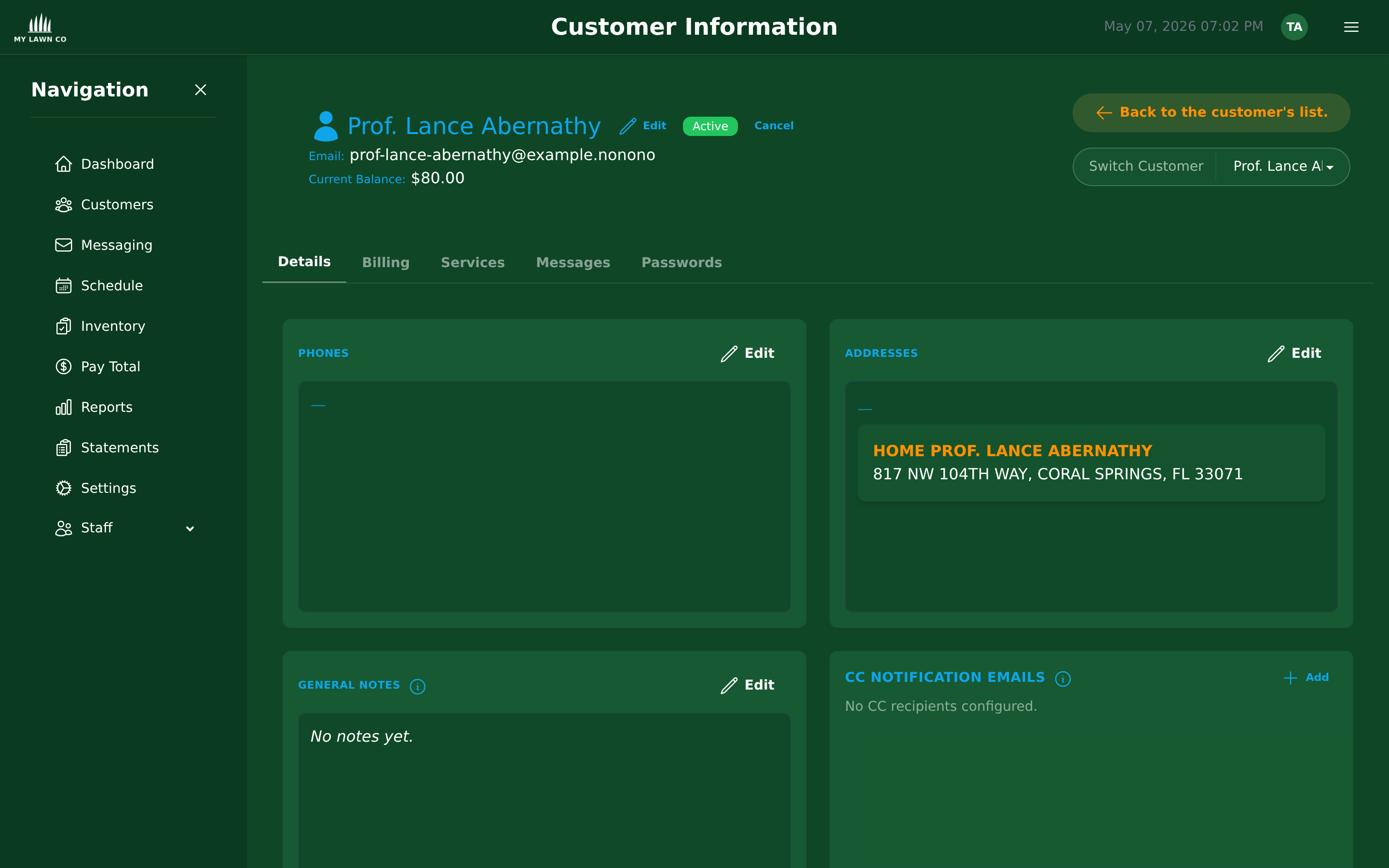This screenshot has width=1389, height=868.
Task: Open the Switch Customer dropdown
Action: click(1282, 166)
